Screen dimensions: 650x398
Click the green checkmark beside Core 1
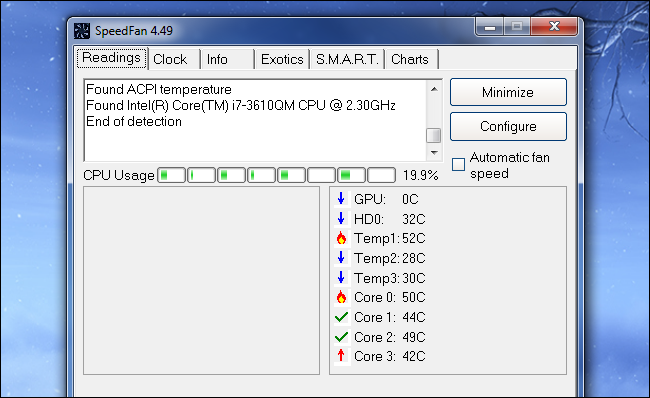[341, 317]
